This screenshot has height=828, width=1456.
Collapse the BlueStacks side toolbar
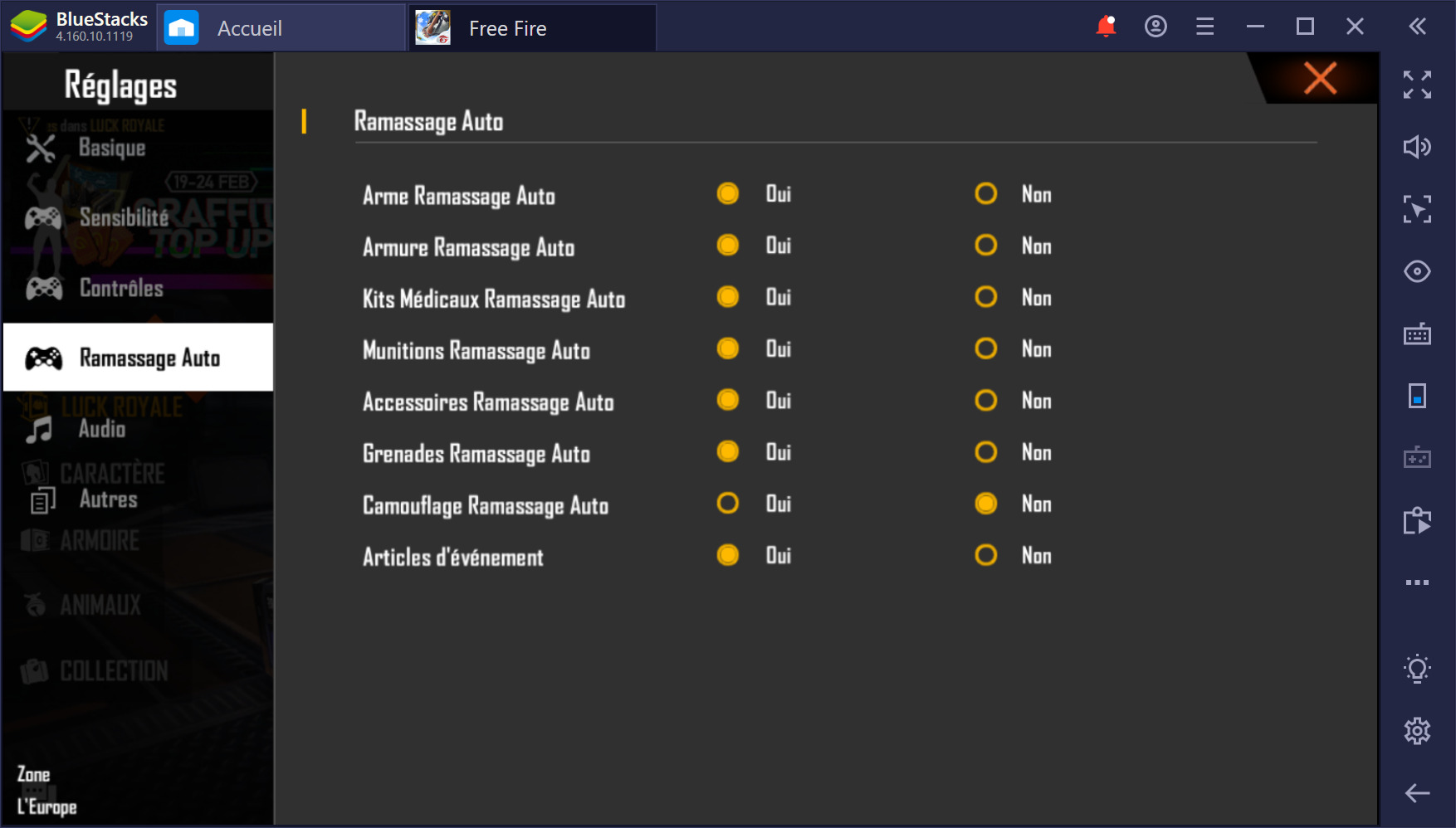1417,27
